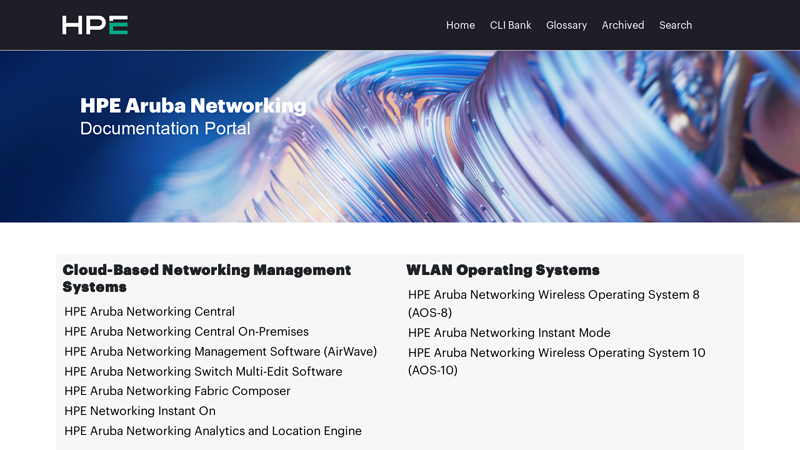Click the Cloud-Based Networking Management Systems heading
The height and width of the screenshot is (450, 800).
click(207, 278)
